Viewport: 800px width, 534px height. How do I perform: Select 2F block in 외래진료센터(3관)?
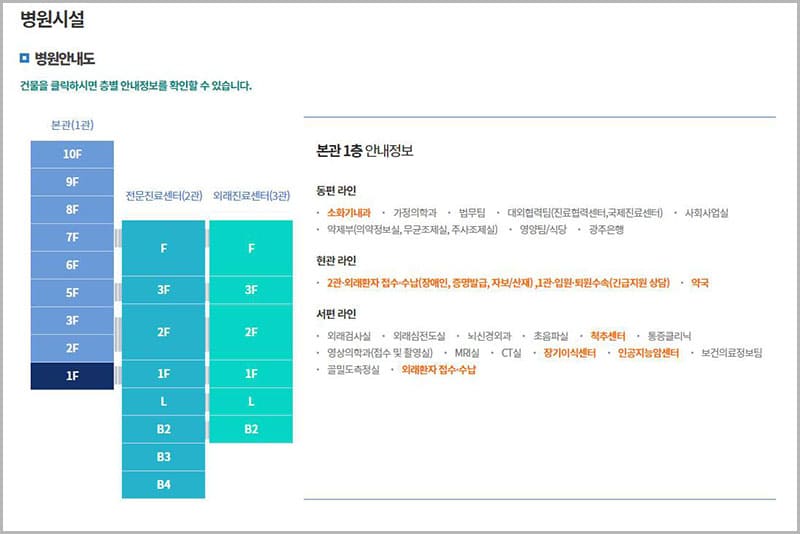(251, 332)
